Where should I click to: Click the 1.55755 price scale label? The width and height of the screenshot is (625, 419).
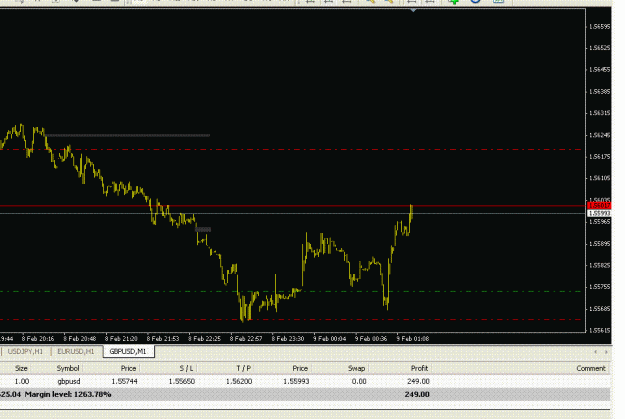point(600,286)
